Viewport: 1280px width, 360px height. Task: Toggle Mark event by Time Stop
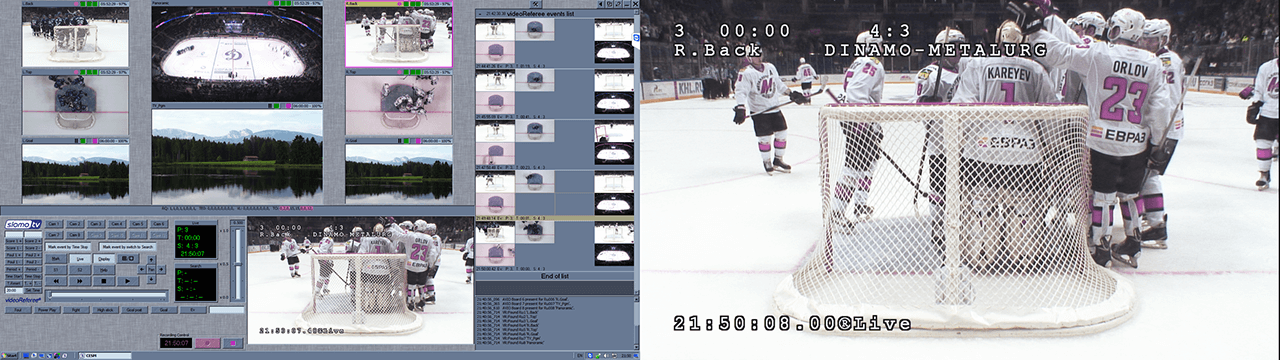click(68, 247)
